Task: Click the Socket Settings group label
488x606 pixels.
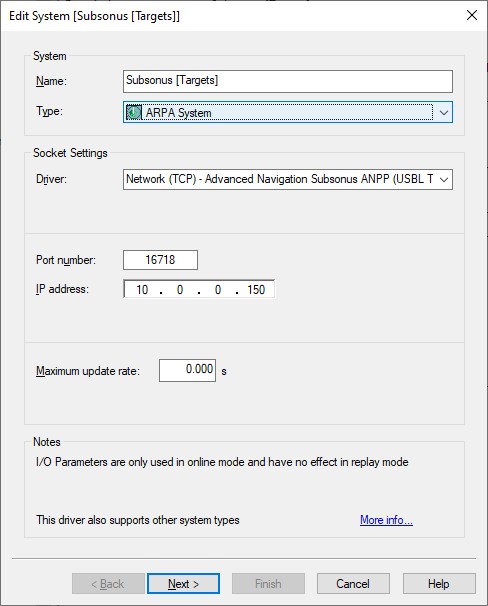Action: [x=70, y=153]
